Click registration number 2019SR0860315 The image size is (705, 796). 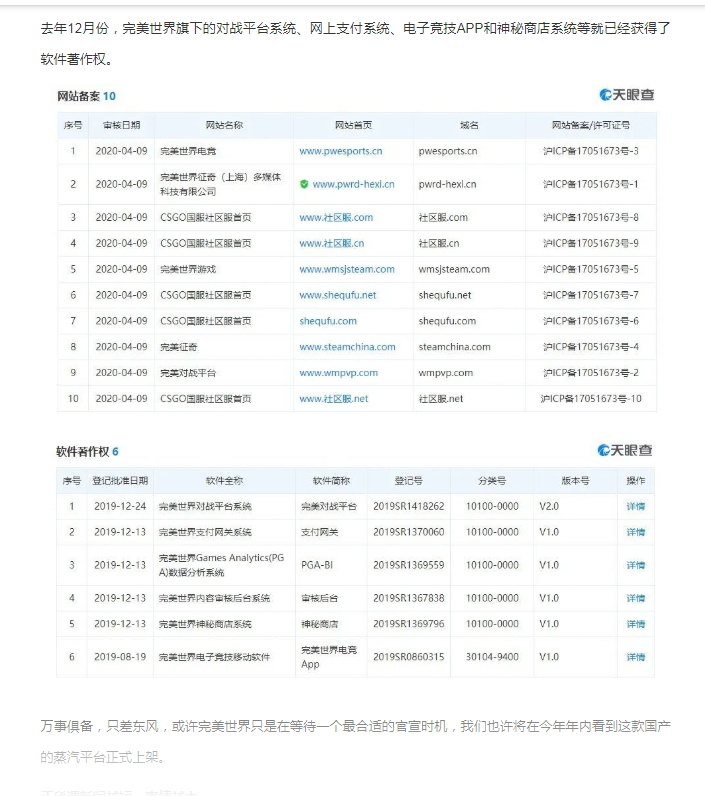click(x=409, y=657)
